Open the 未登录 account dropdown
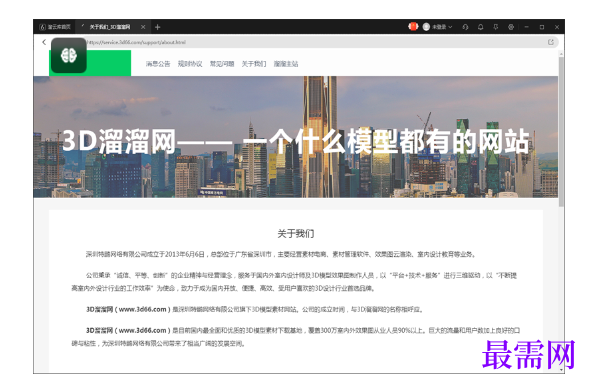 [438, 27]
